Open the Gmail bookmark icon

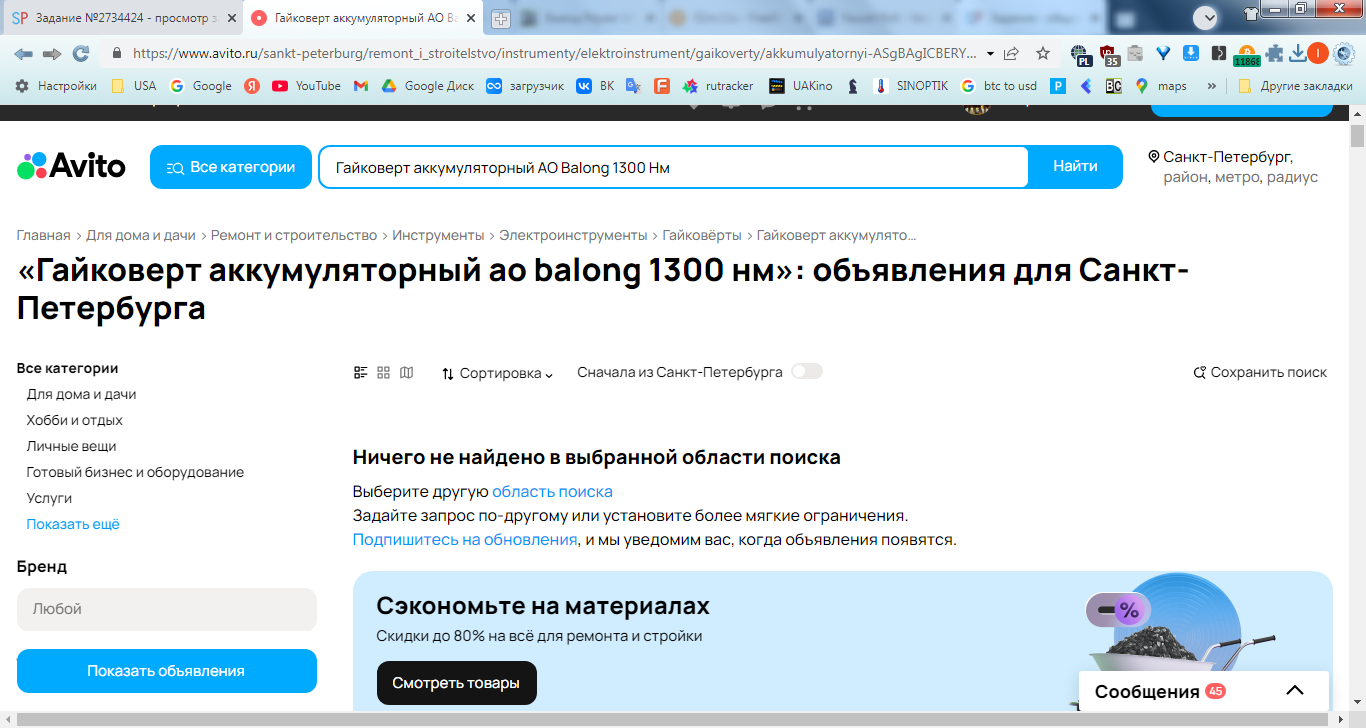coord(361,86)
